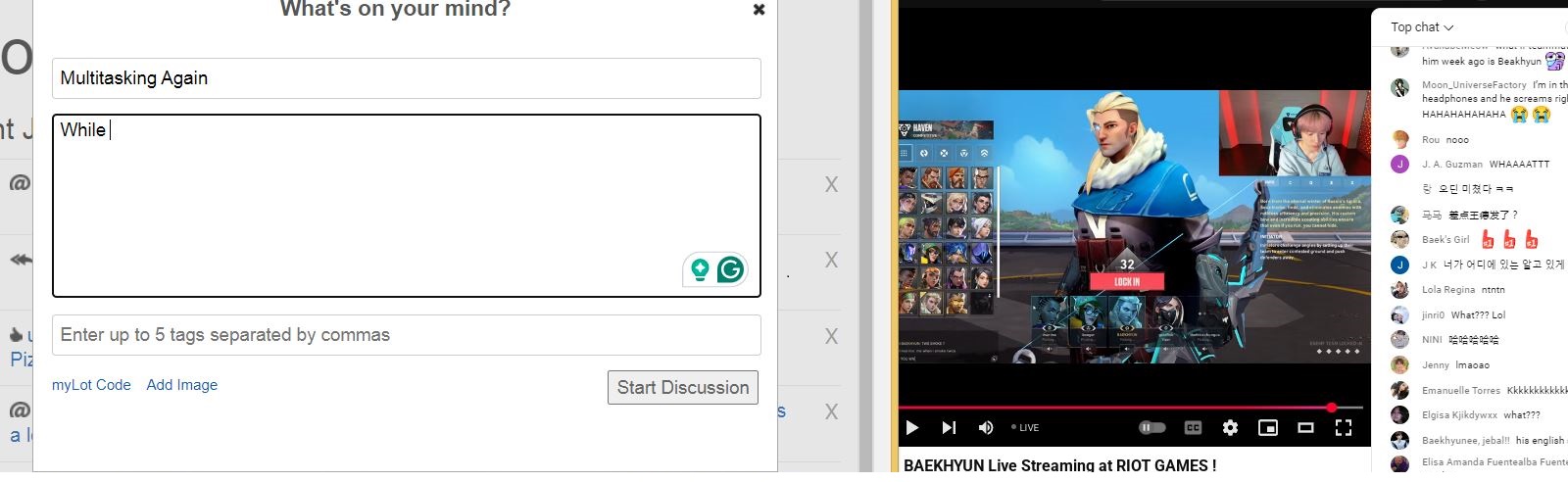This screenshot has width=1568, height=482.
Task: Click NINI chat avatar
Action: click(1400, 340)
